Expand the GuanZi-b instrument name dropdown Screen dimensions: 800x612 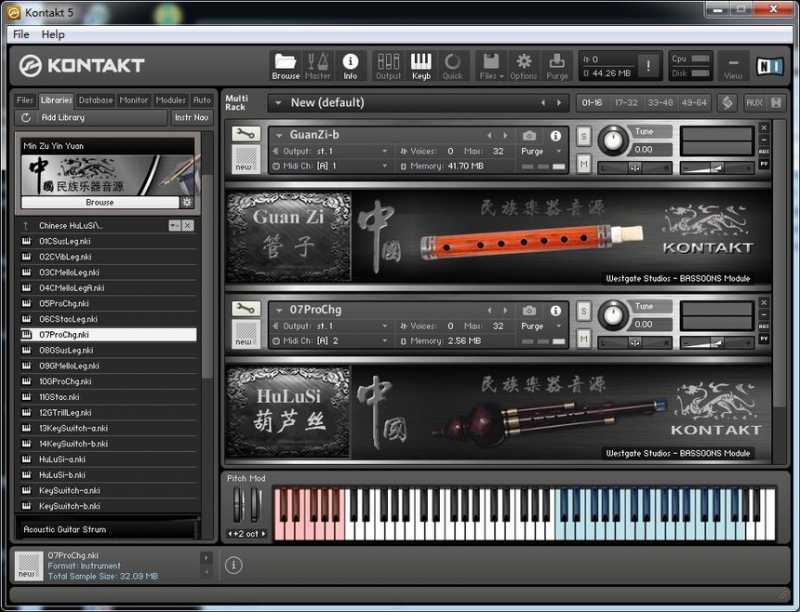tap(278, 135)
